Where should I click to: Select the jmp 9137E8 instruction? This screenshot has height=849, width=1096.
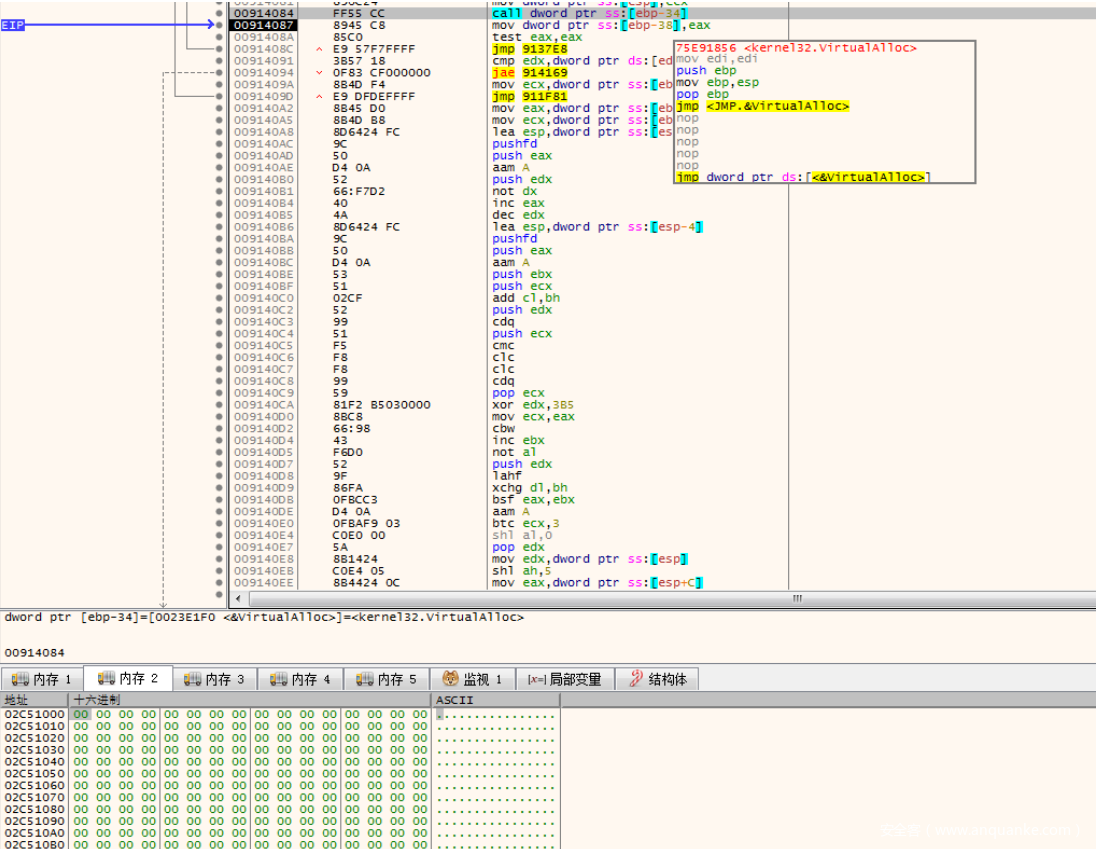point(528,49)
